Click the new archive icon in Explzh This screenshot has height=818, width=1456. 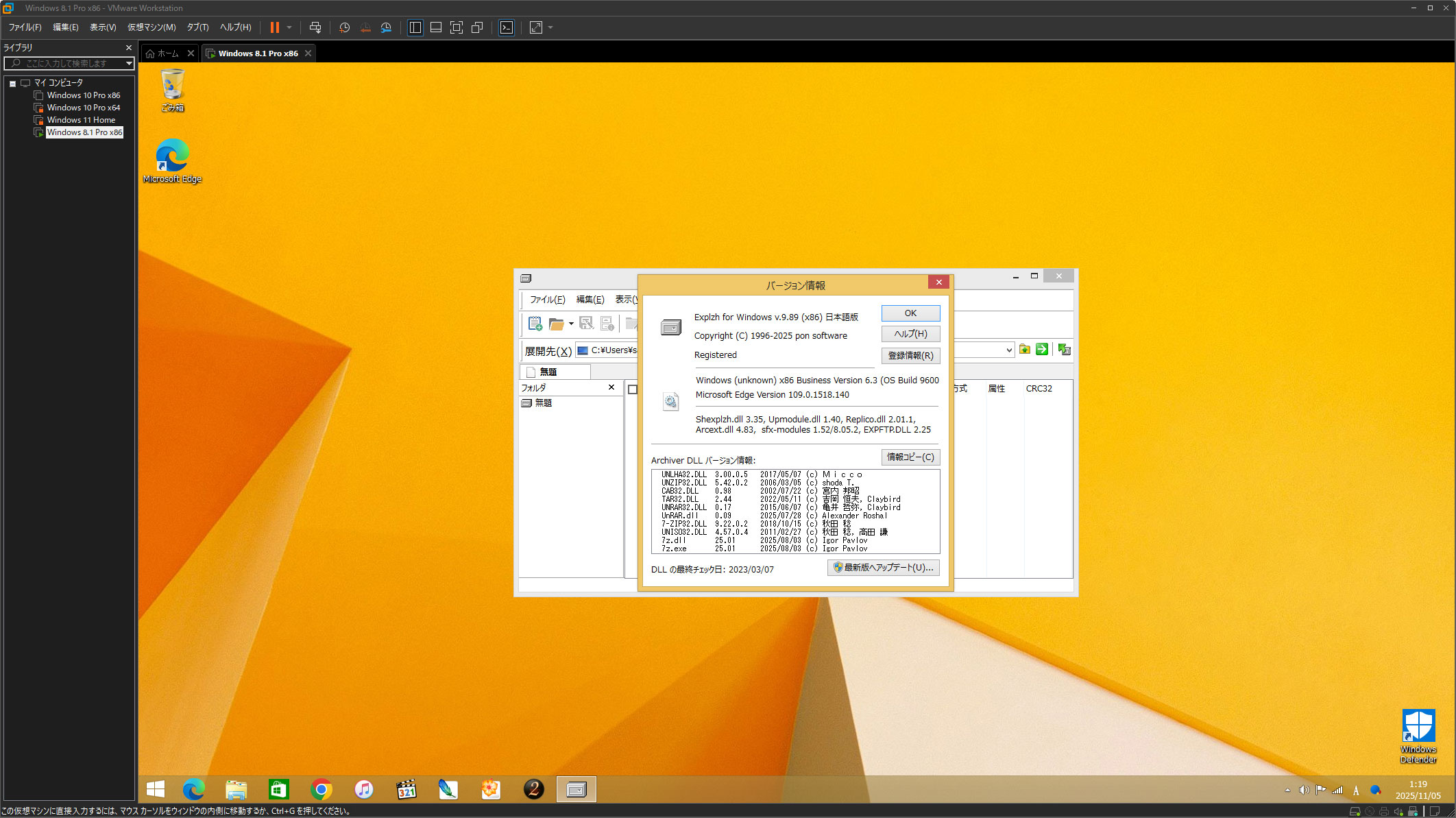point(535,323)
